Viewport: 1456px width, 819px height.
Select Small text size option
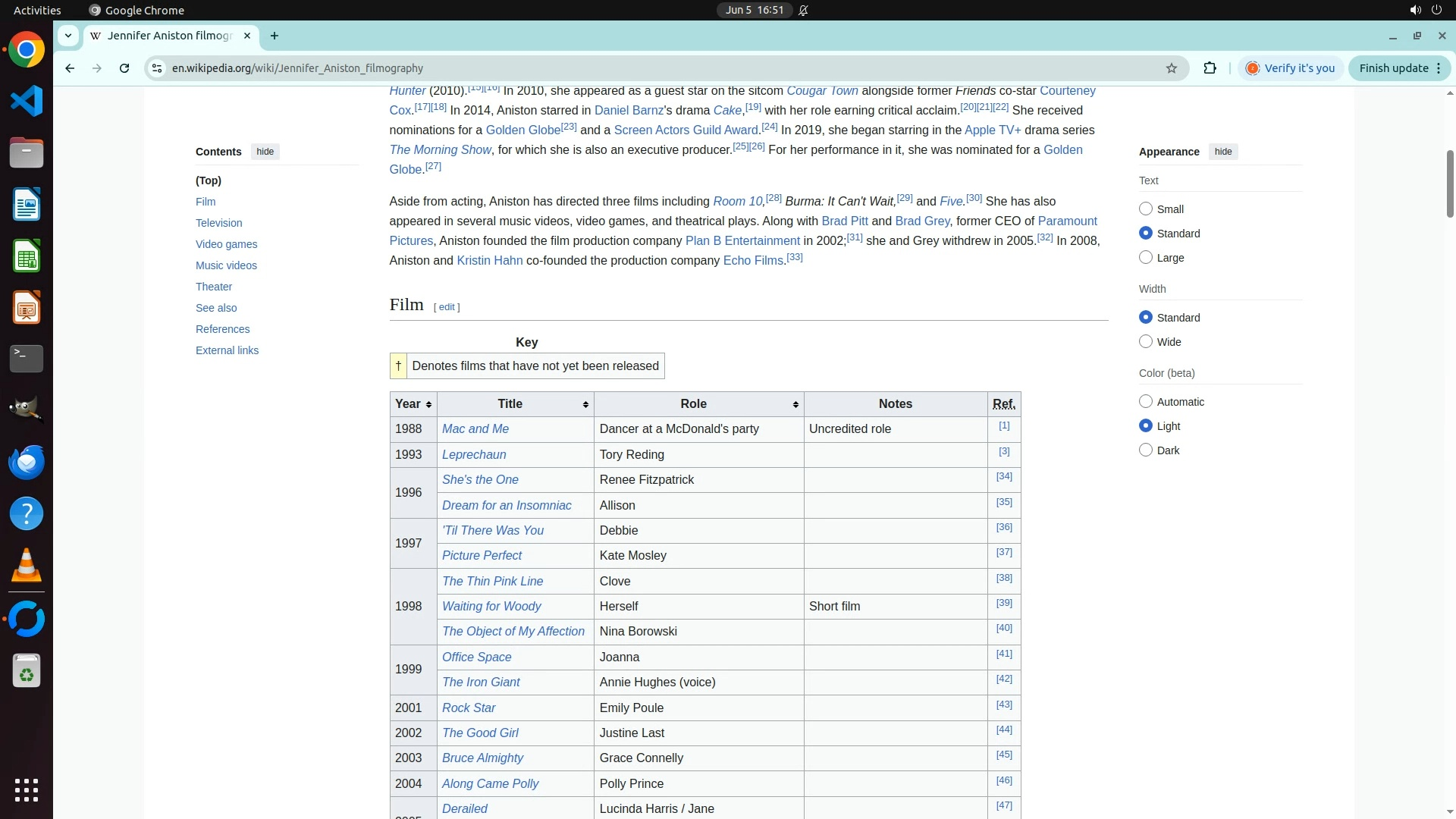click(x=1146, y=209)
